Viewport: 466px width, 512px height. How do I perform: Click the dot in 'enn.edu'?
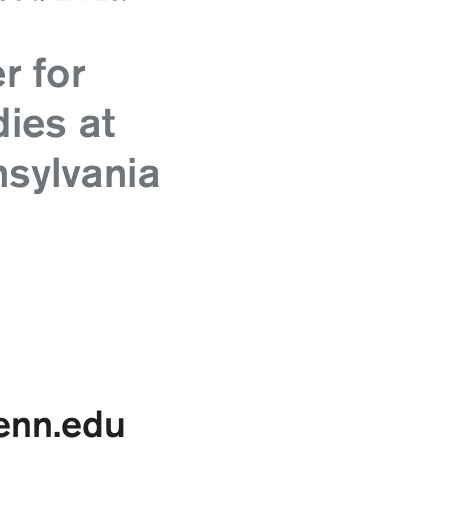coord(57,434)
